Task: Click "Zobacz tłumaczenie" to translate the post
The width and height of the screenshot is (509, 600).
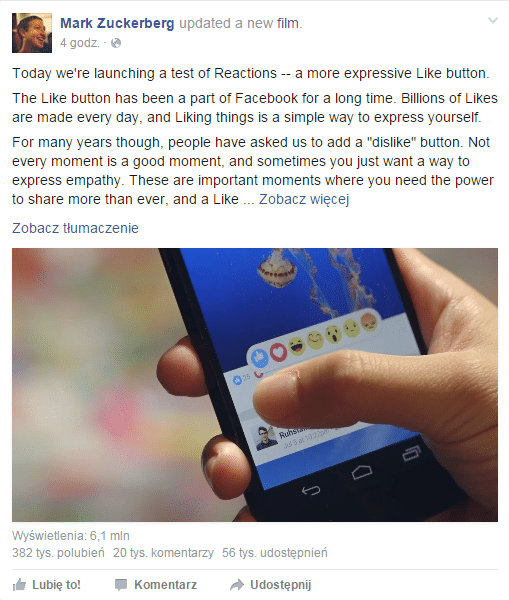Action: [75, 228]
